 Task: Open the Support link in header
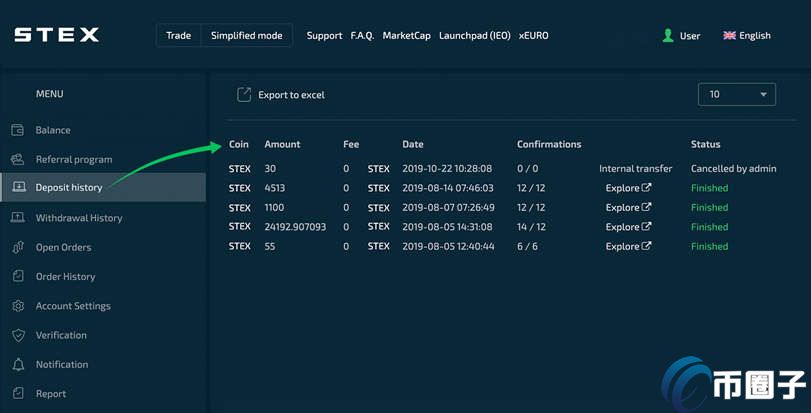click(x=324, y=36)
